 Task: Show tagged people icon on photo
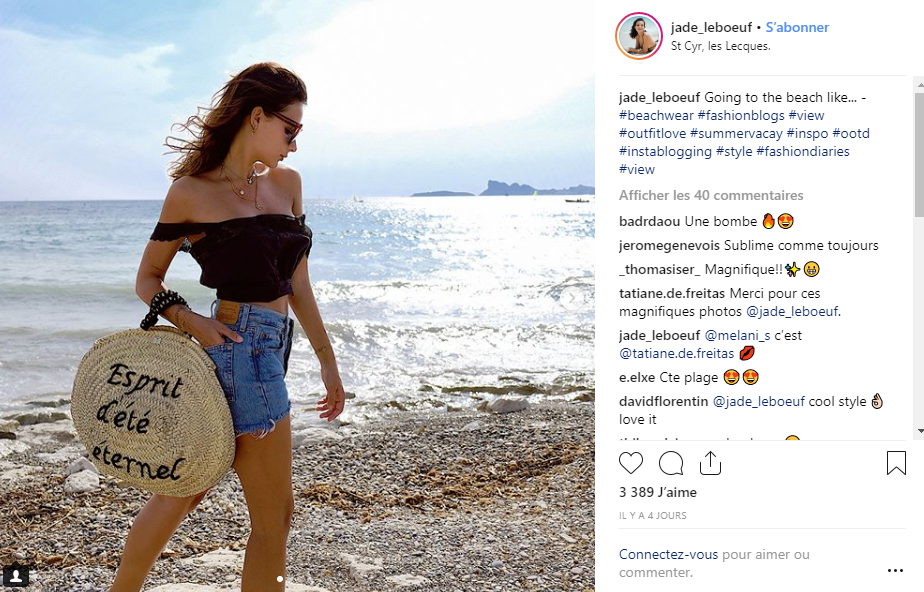(x=16, y=575)
